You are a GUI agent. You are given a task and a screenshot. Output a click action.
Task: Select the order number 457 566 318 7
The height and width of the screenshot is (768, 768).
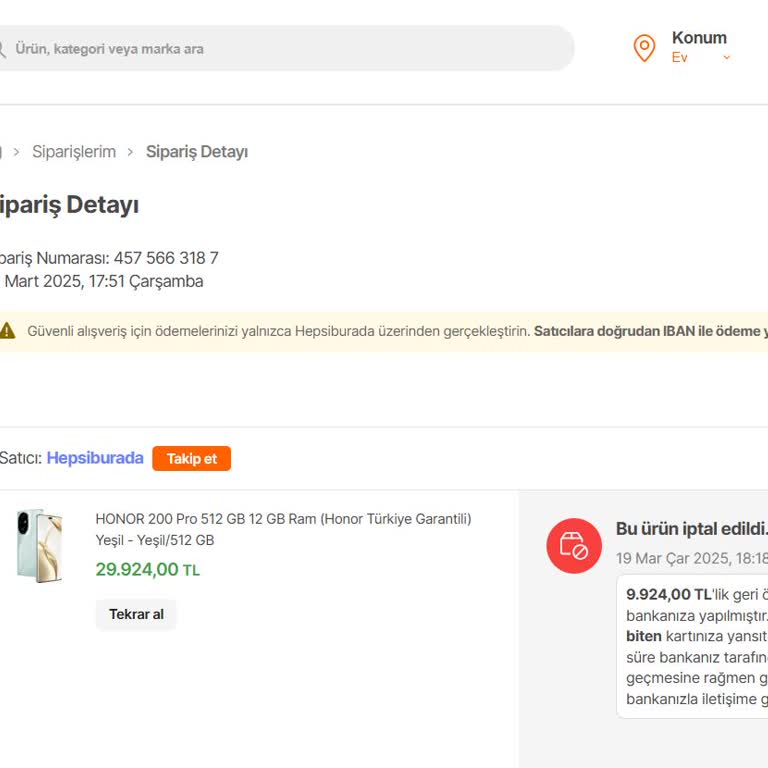[166, 258]
